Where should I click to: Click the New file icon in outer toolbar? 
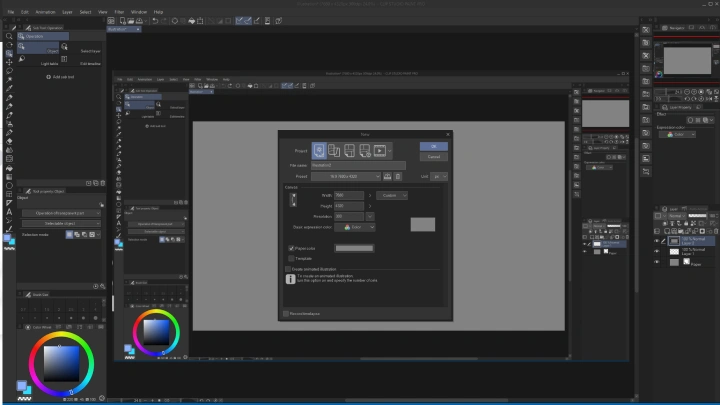(x=123, y=21)
